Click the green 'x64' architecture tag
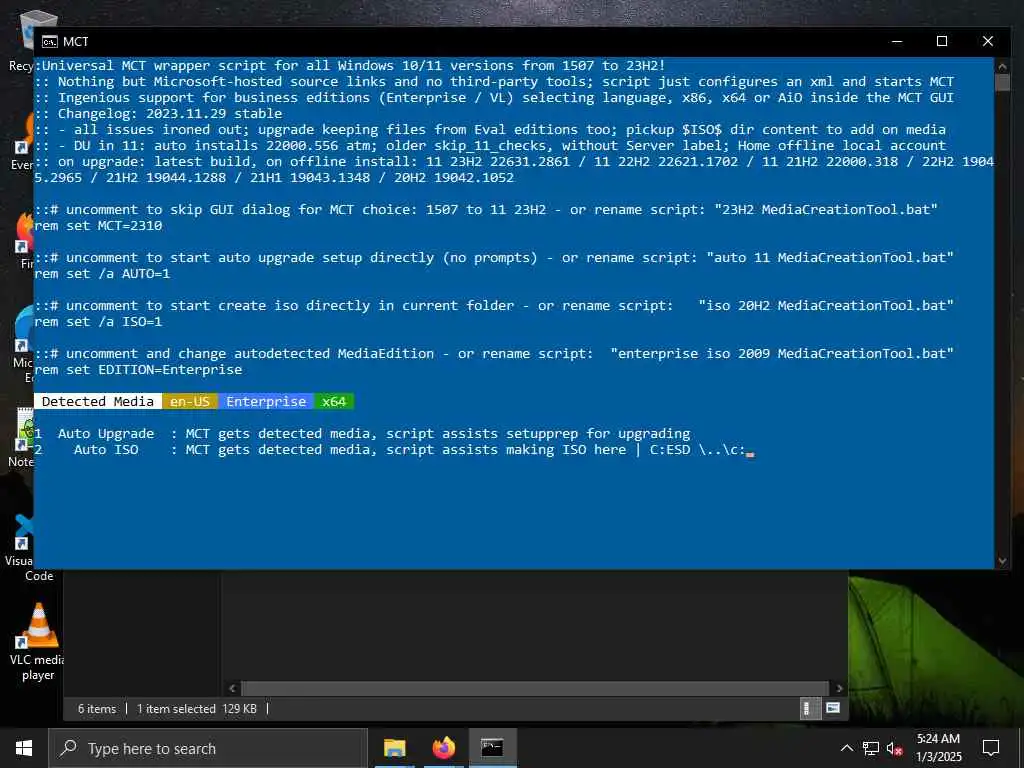 point(334,402)
